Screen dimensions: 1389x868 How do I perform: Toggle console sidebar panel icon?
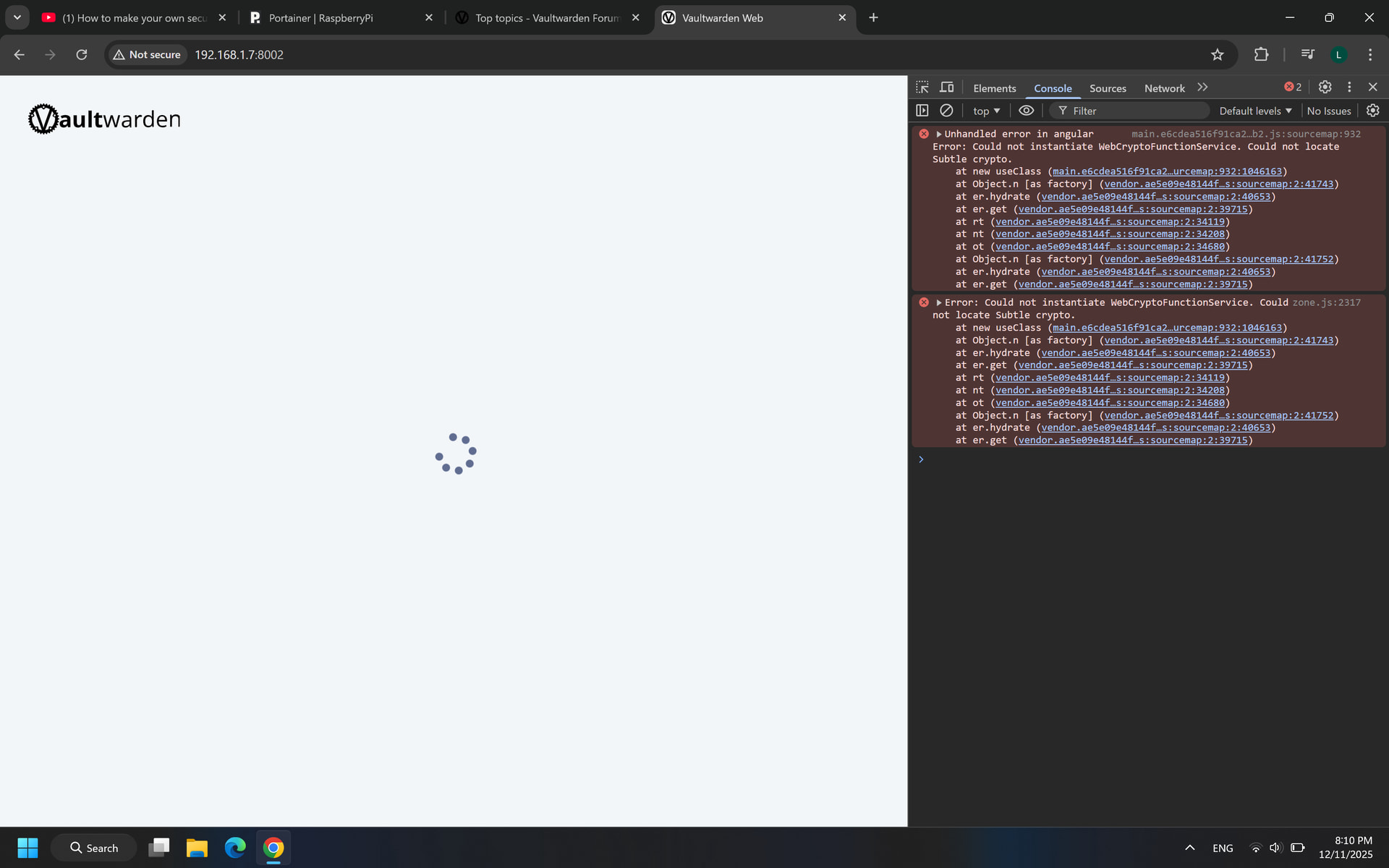[x=922, y=111]
